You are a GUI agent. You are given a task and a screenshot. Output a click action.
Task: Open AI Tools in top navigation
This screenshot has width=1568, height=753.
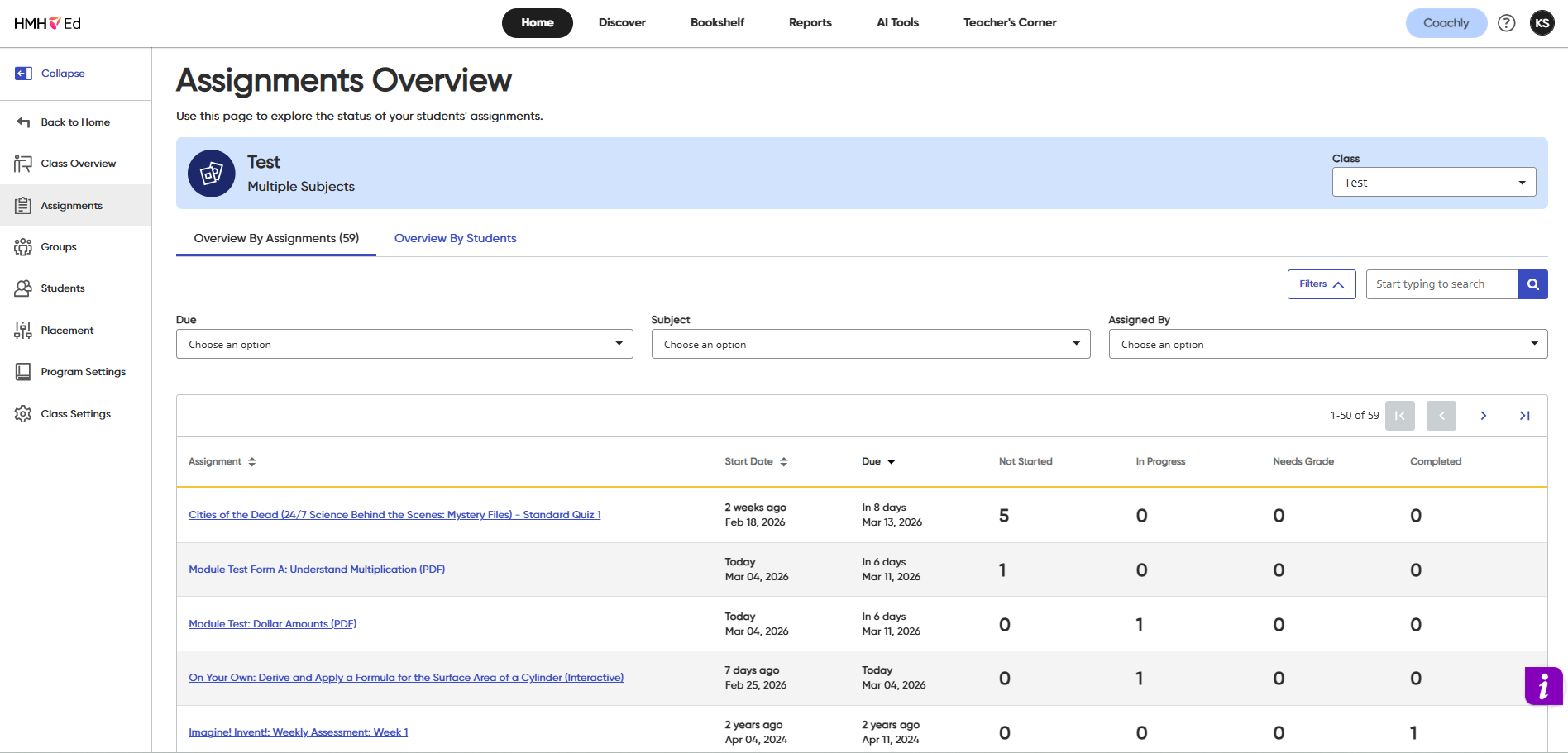898,23
